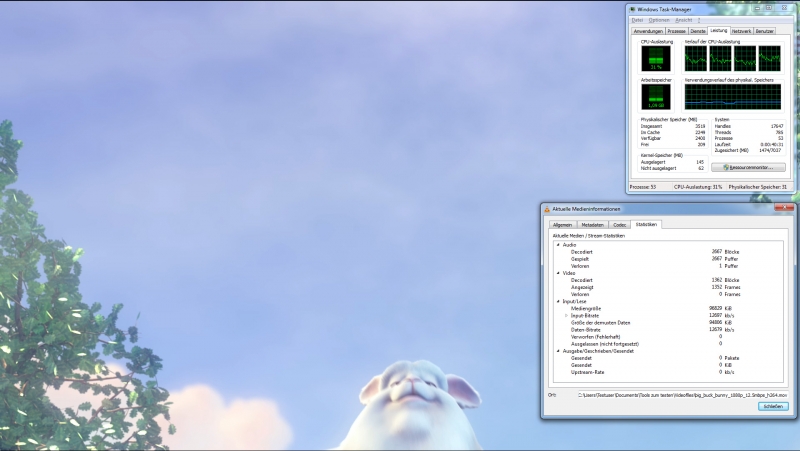Maximize the Windows Task-Manager window
The width and height of the screenshot is (800, 451).
pos(769,8)
